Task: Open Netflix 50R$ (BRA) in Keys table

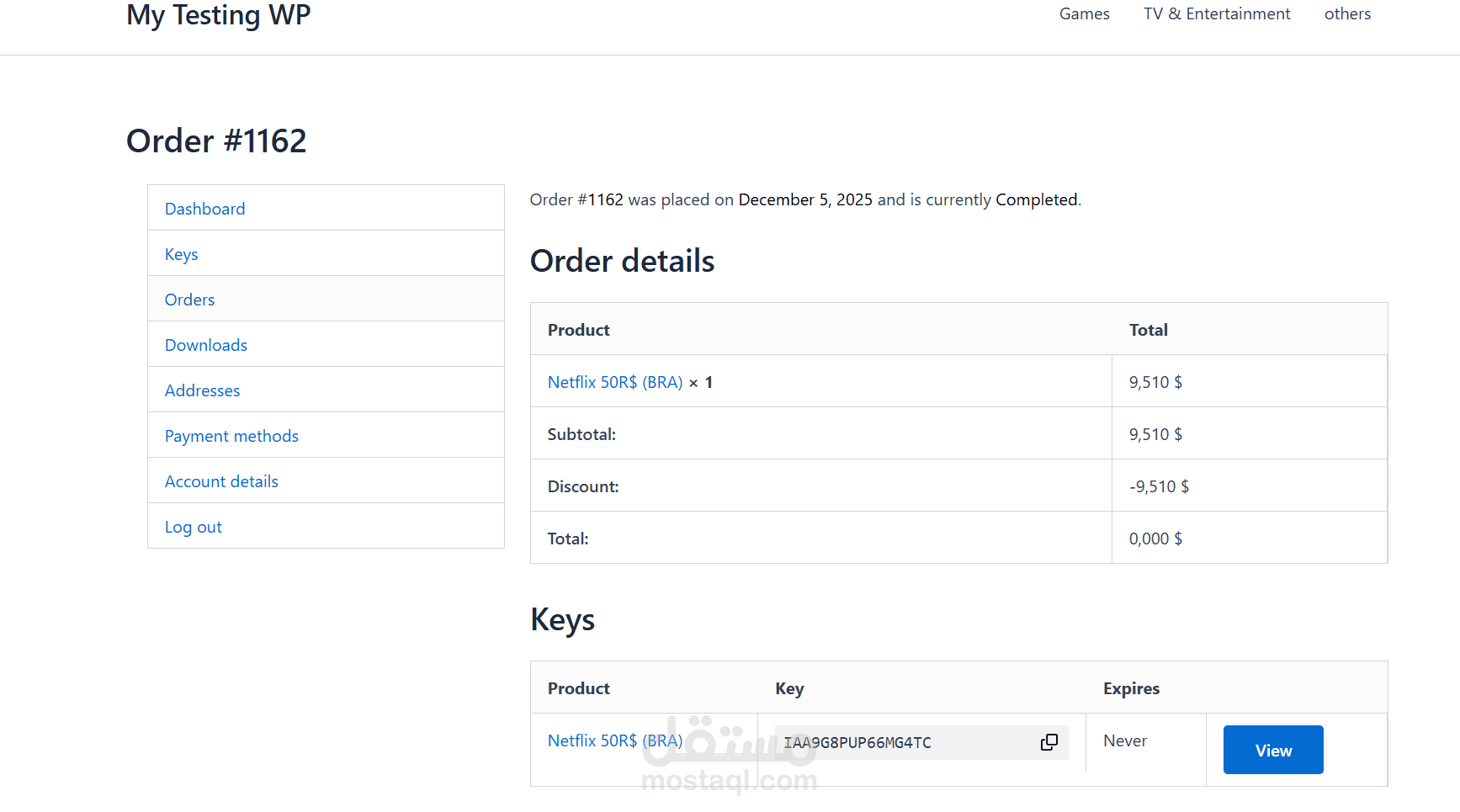Action: (615, 740)
